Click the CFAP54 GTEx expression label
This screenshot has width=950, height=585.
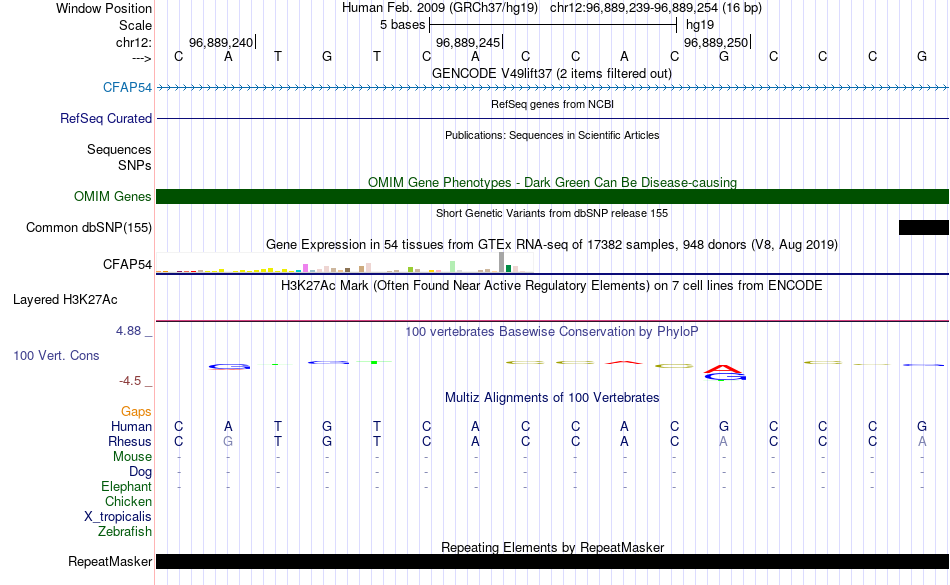click(127, 264)
